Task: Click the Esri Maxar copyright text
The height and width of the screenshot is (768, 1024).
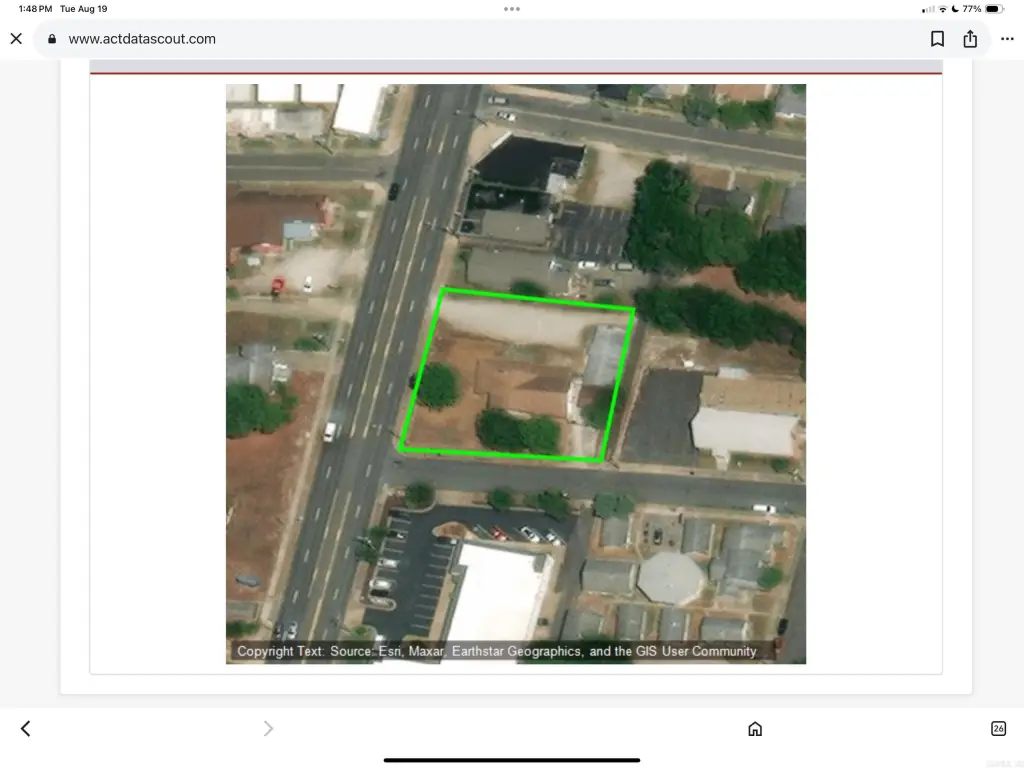Action: coord(497,651)
